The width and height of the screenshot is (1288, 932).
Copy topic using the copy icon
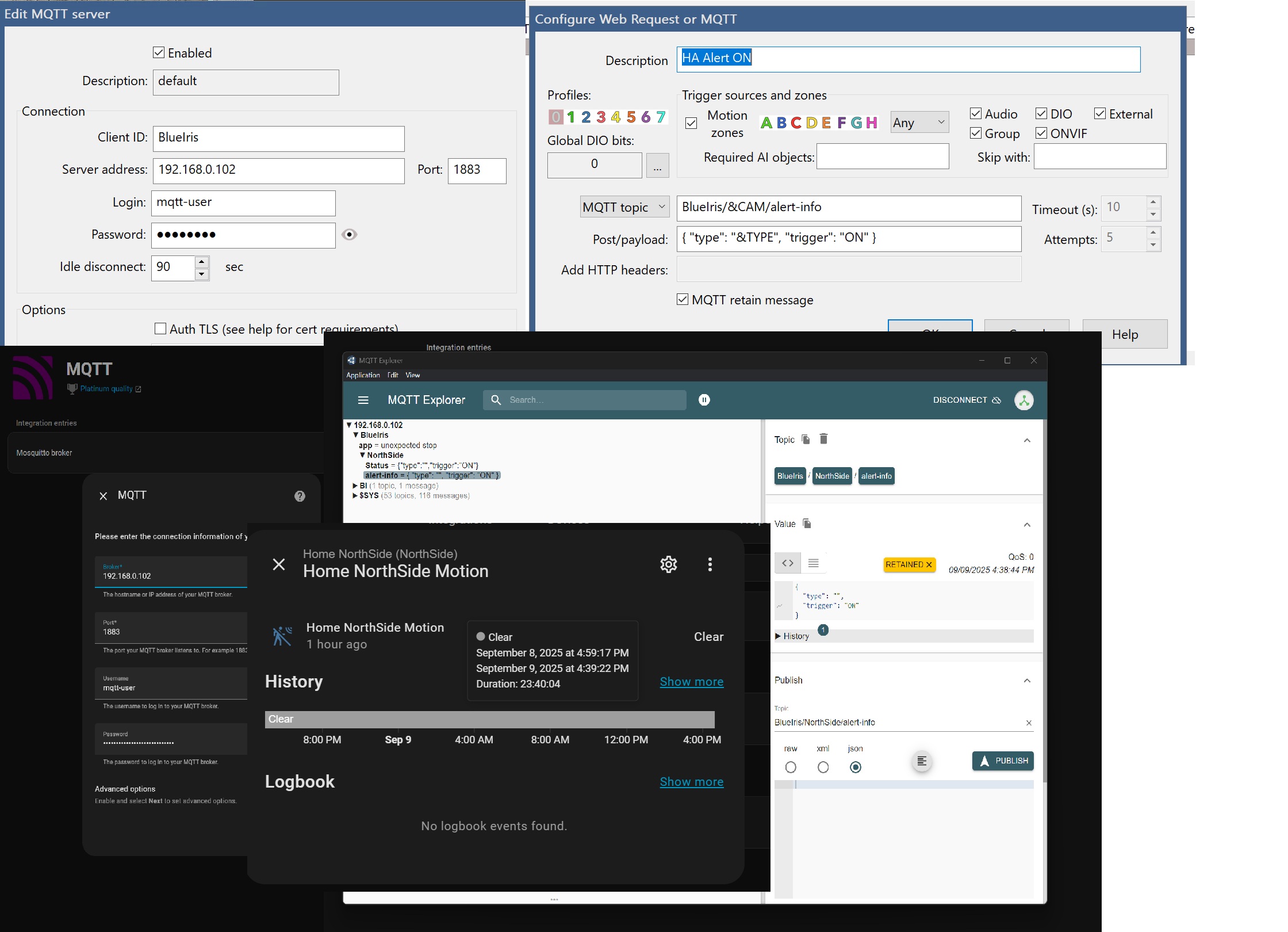(806, 439)
